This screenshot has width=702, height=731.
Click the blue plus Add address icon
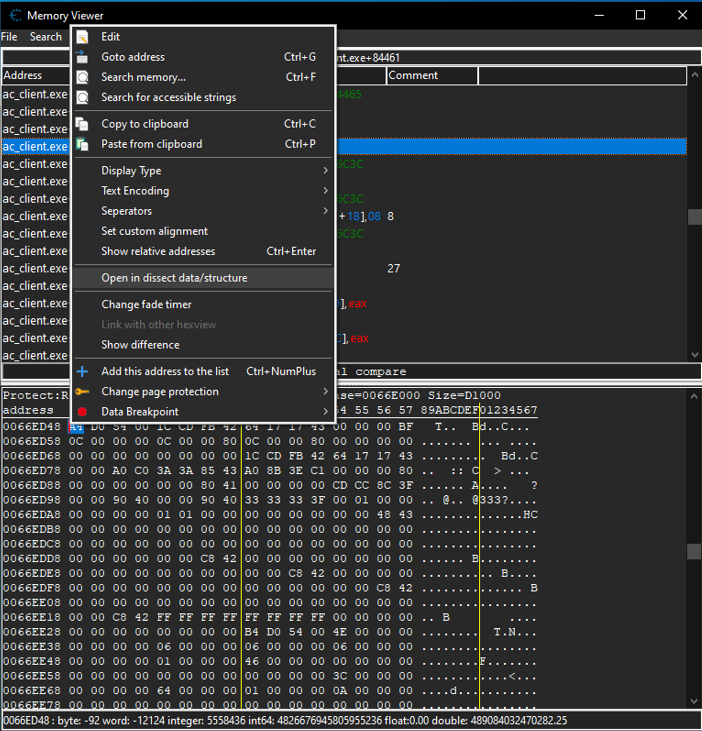(x=83, y=372)
